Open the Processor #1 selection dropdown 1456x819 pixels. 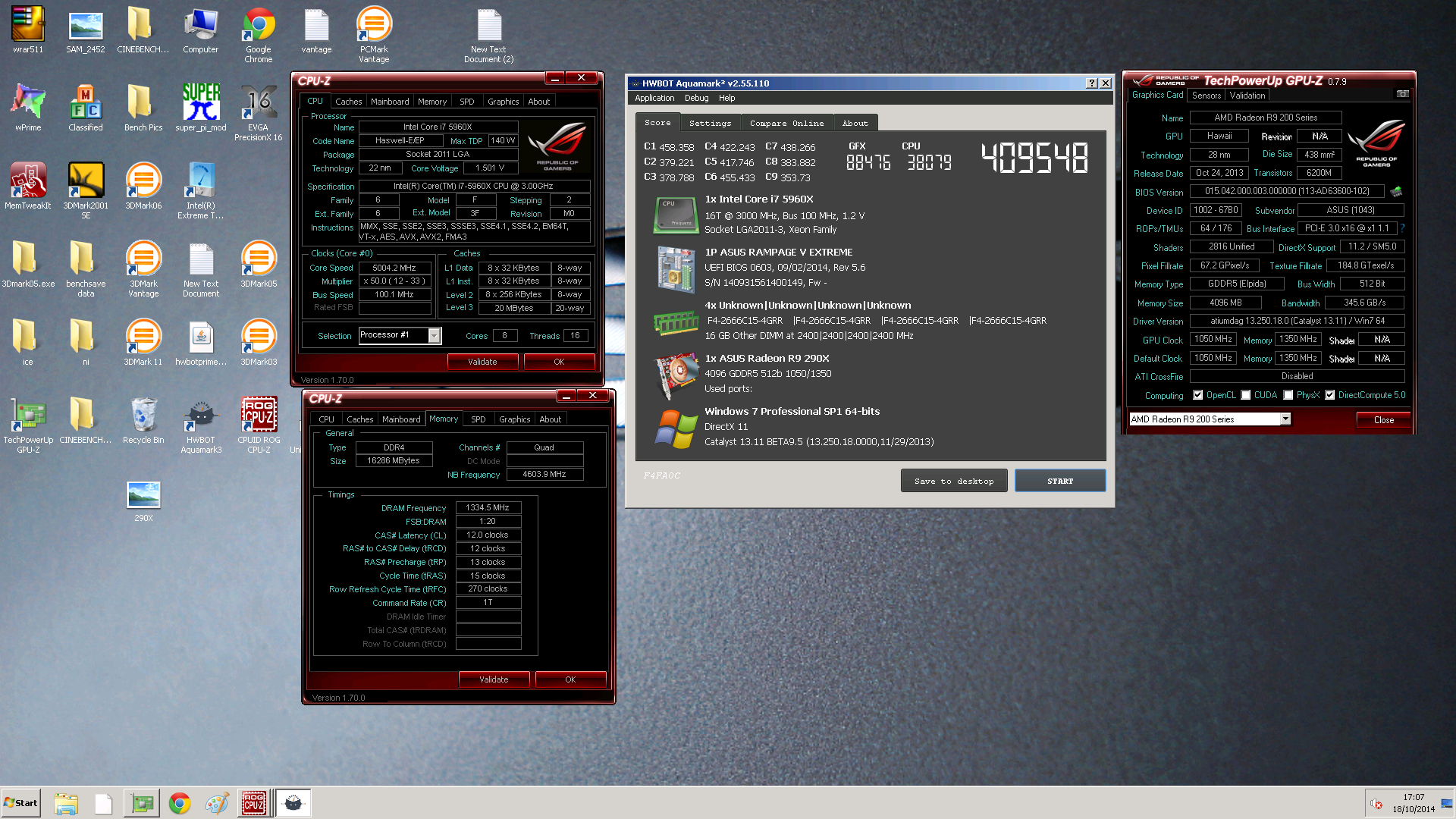435,335
